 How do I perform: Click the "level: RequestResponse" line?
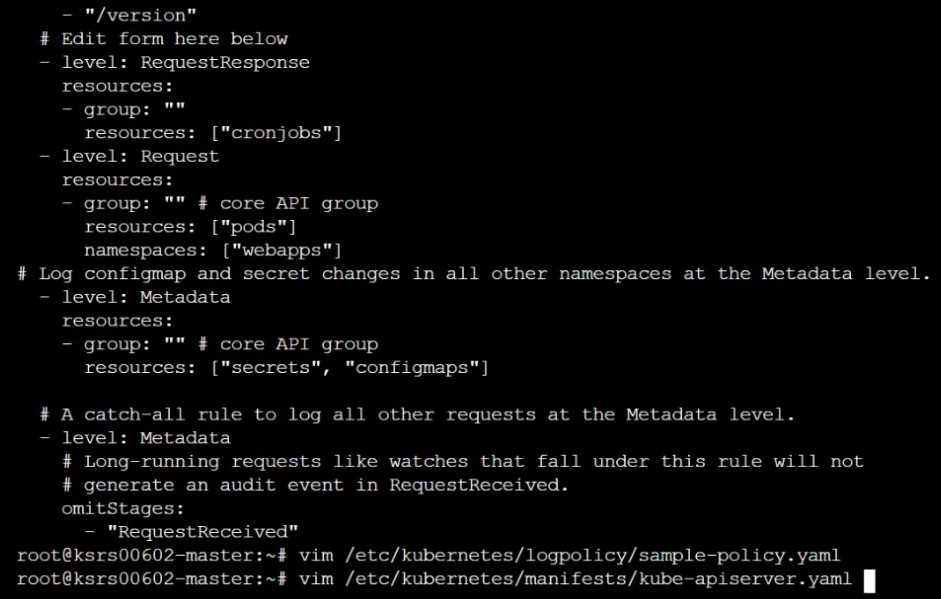pyautogui.click(x=185, y=63)
